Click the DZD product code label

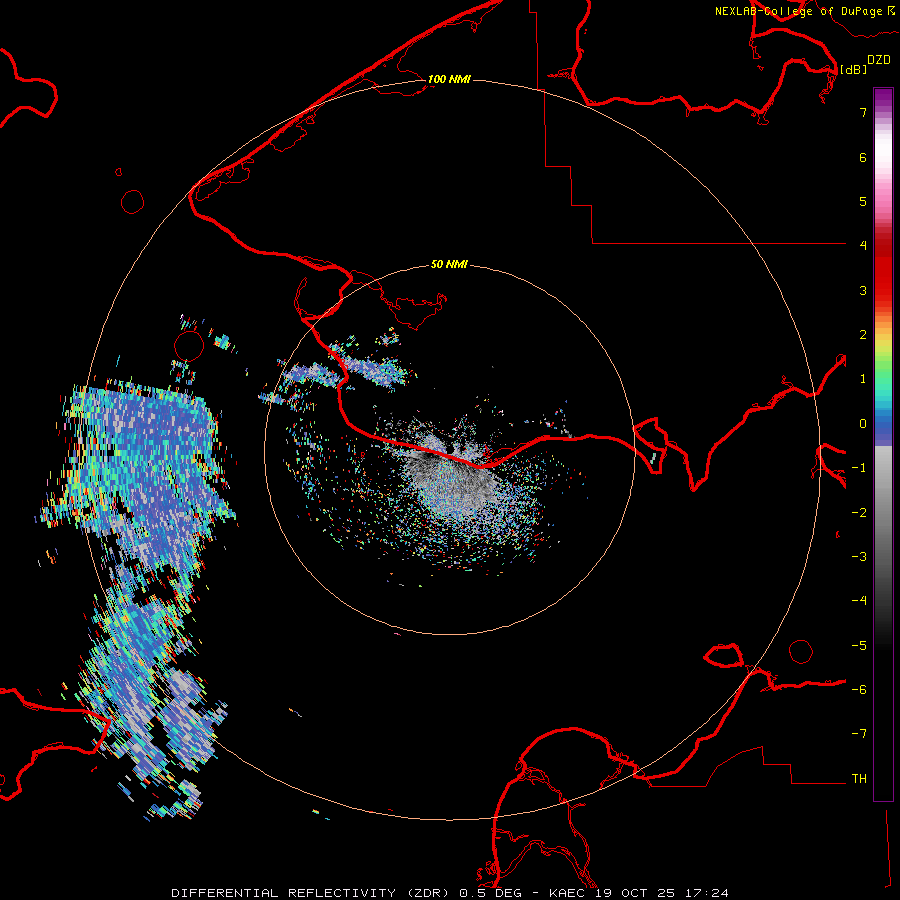(x=879, y=60)
